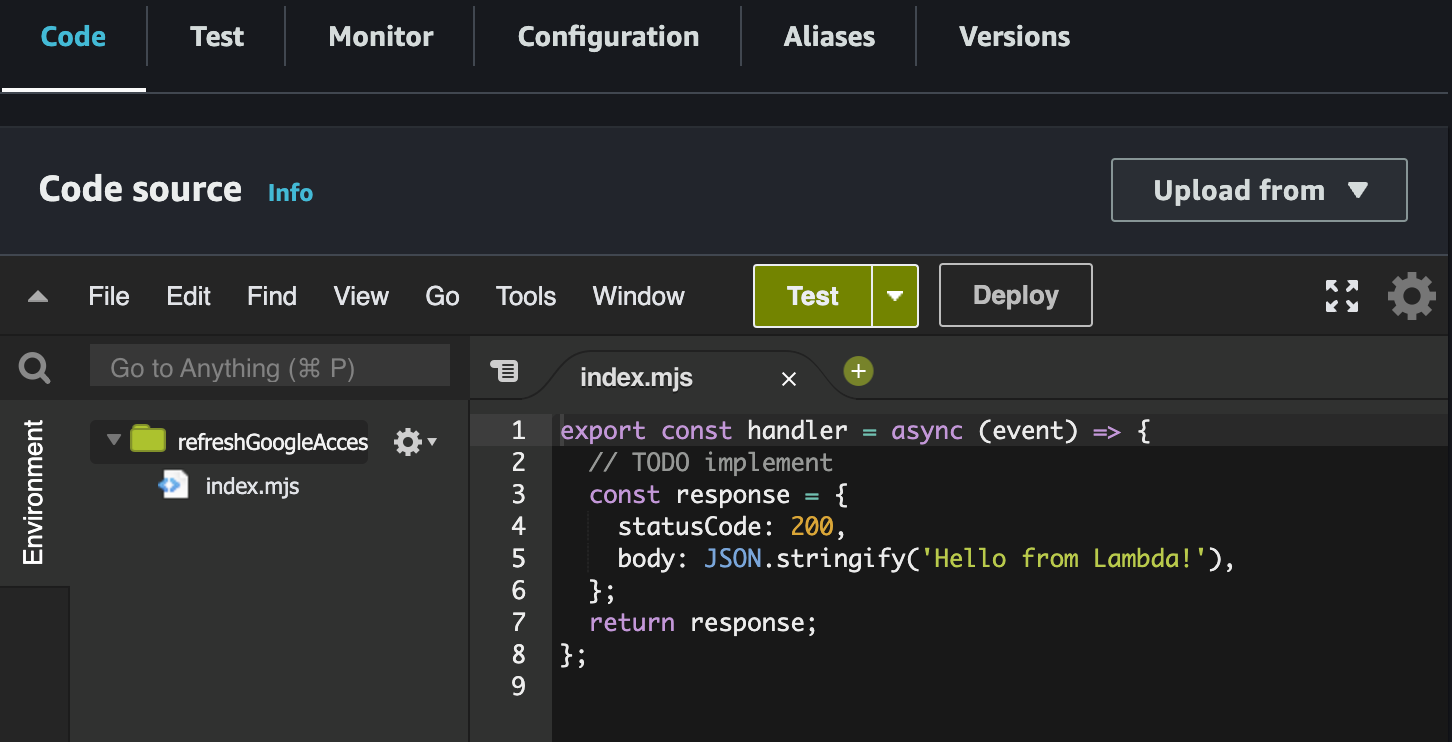Screen dimensions: 1452x742
Task: Open the Tools menu
Action: pos(526,296)
